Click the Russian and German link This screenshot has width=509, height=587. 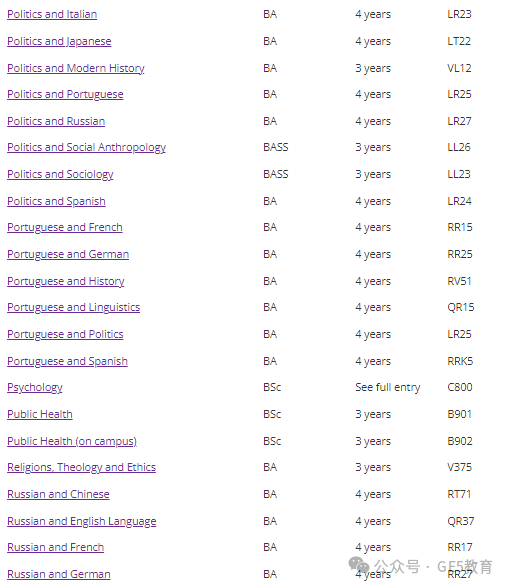[x=59, y=575]
